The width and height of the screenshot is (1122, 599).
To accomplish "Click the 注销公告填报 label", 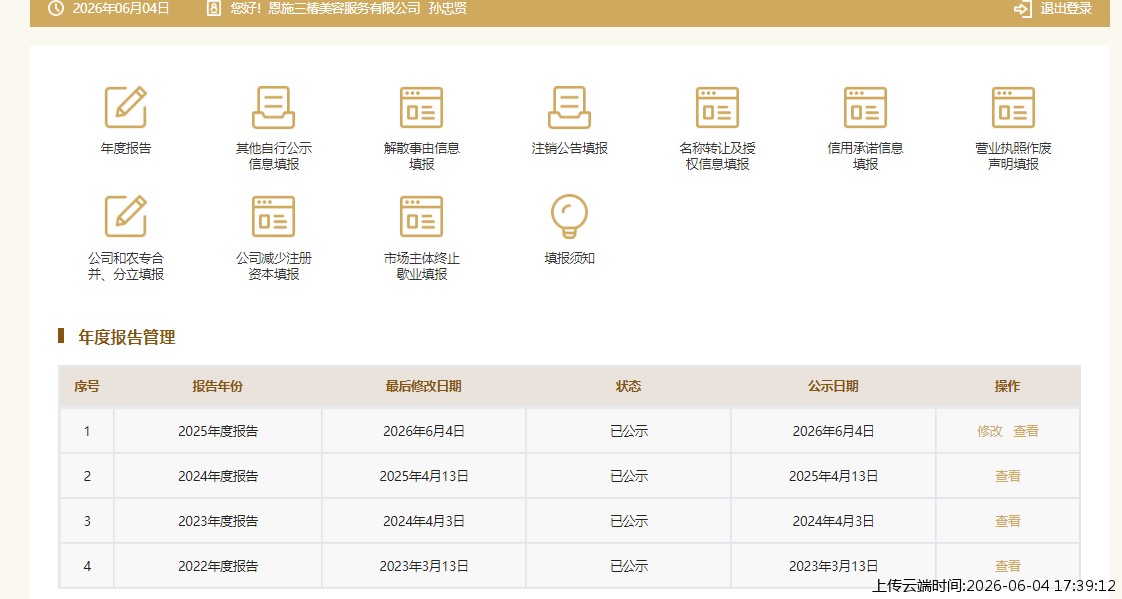I will tap(570, 148).
